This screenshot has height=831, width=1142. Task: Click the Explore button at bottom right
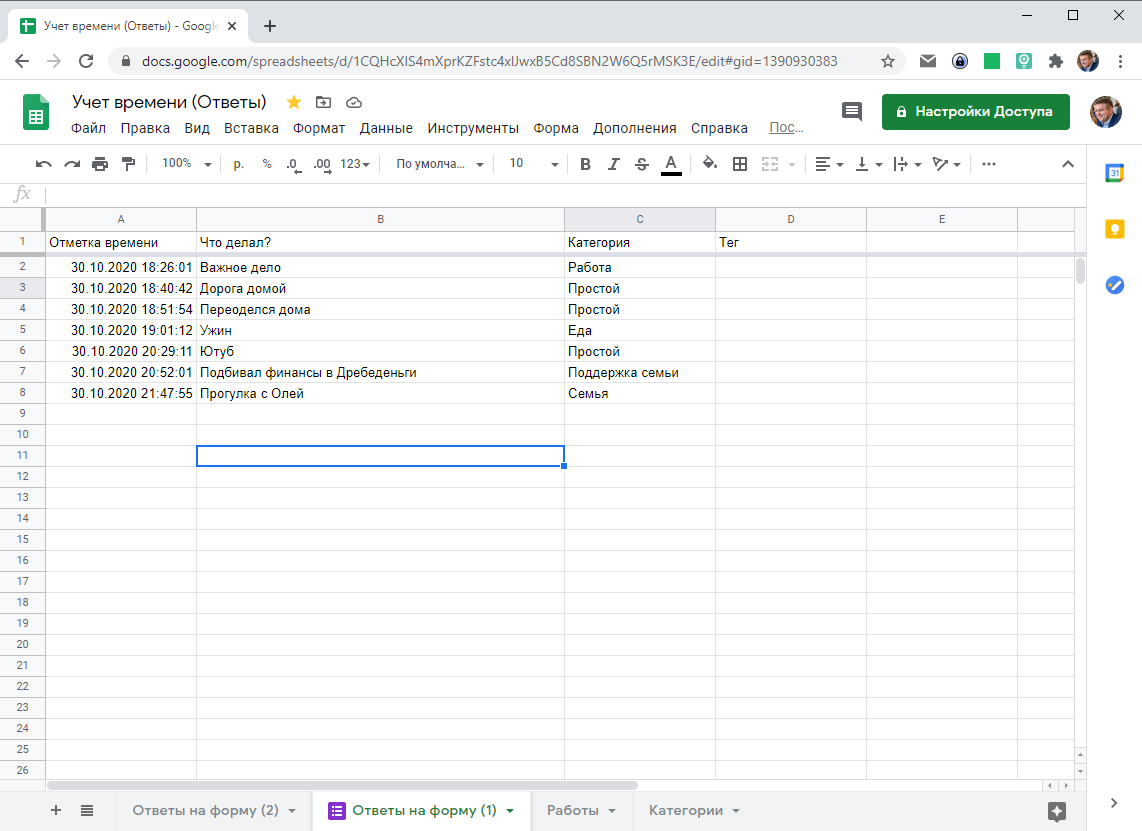tap(1057, 811)
